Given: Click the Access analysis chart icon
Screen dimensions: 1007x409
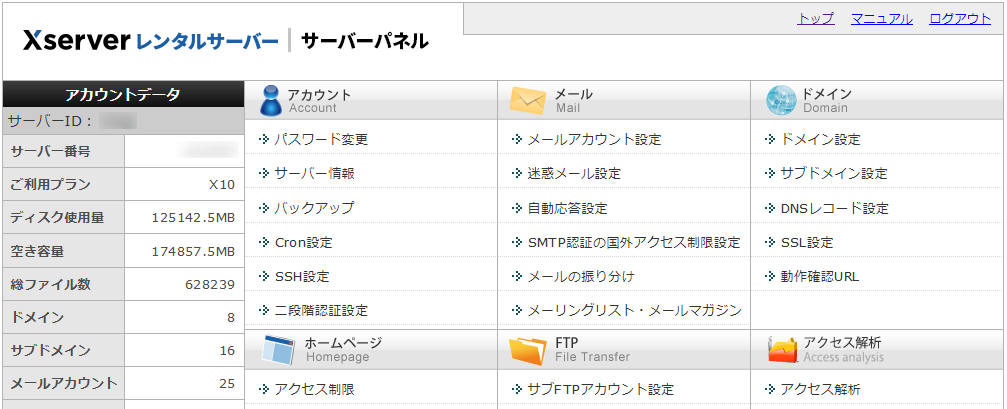Looking at the screenshot, I should (x=782, y=350).
